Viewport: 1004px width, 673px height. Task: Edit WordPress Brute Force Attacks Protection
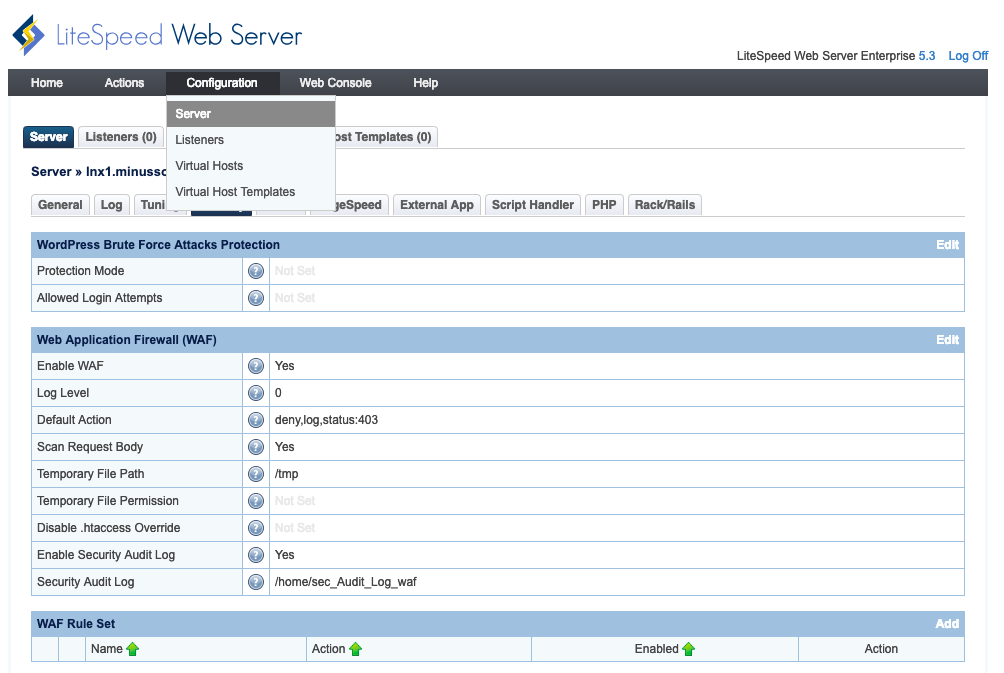947,245
